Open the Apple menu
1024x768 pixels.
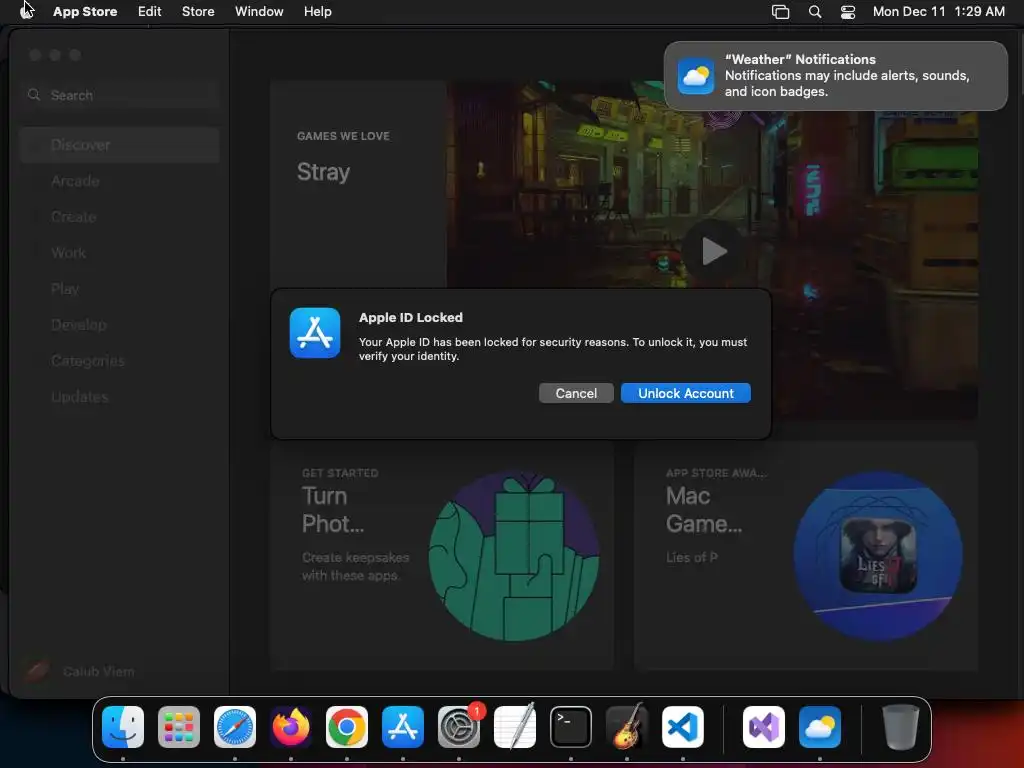pos(27,11)
